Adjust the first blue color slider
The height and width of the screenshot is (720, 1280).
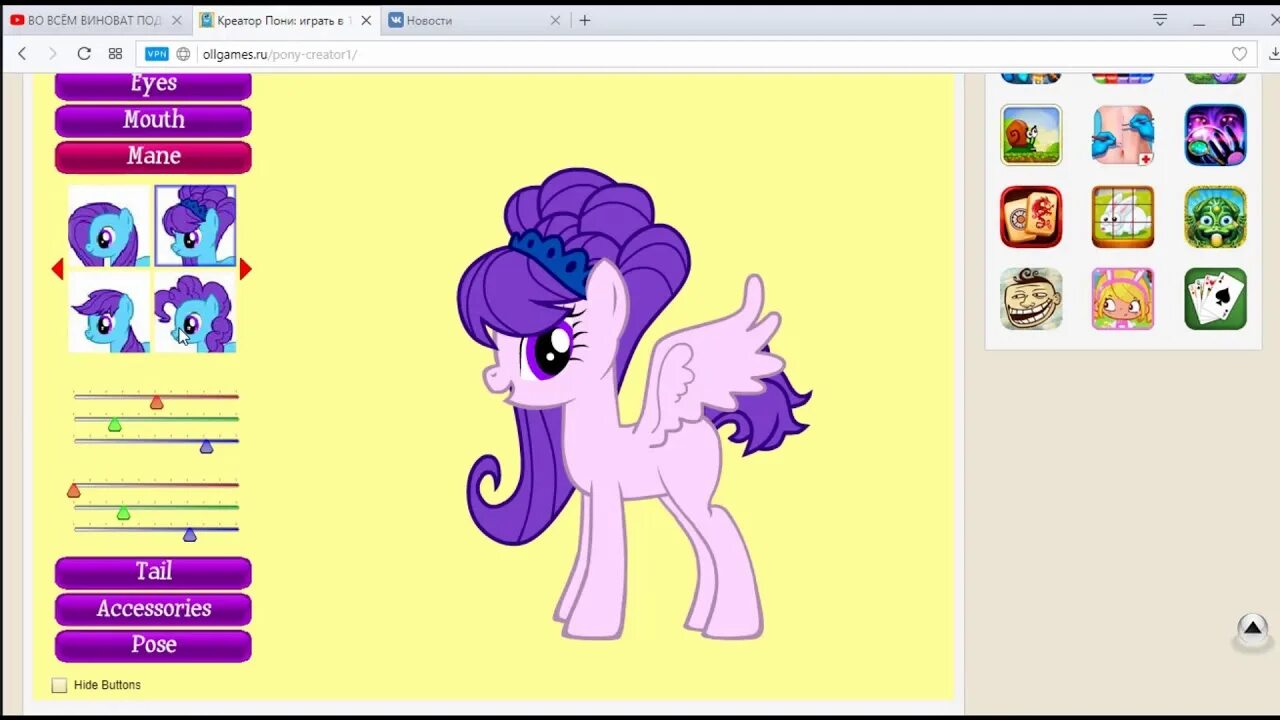click(206, 447)
